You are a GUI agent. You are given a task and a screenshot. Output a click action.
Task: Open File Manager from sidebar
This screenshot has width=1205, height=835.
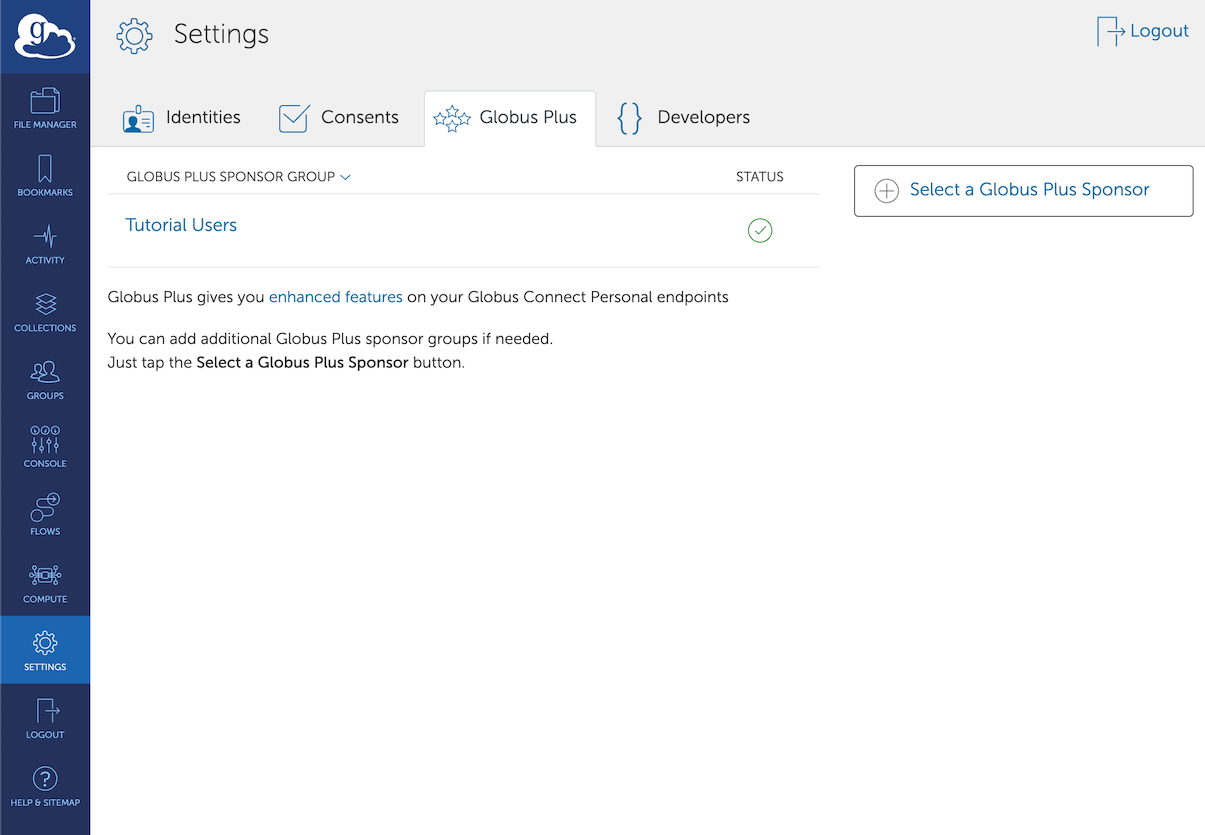click(x=45, y=108)
